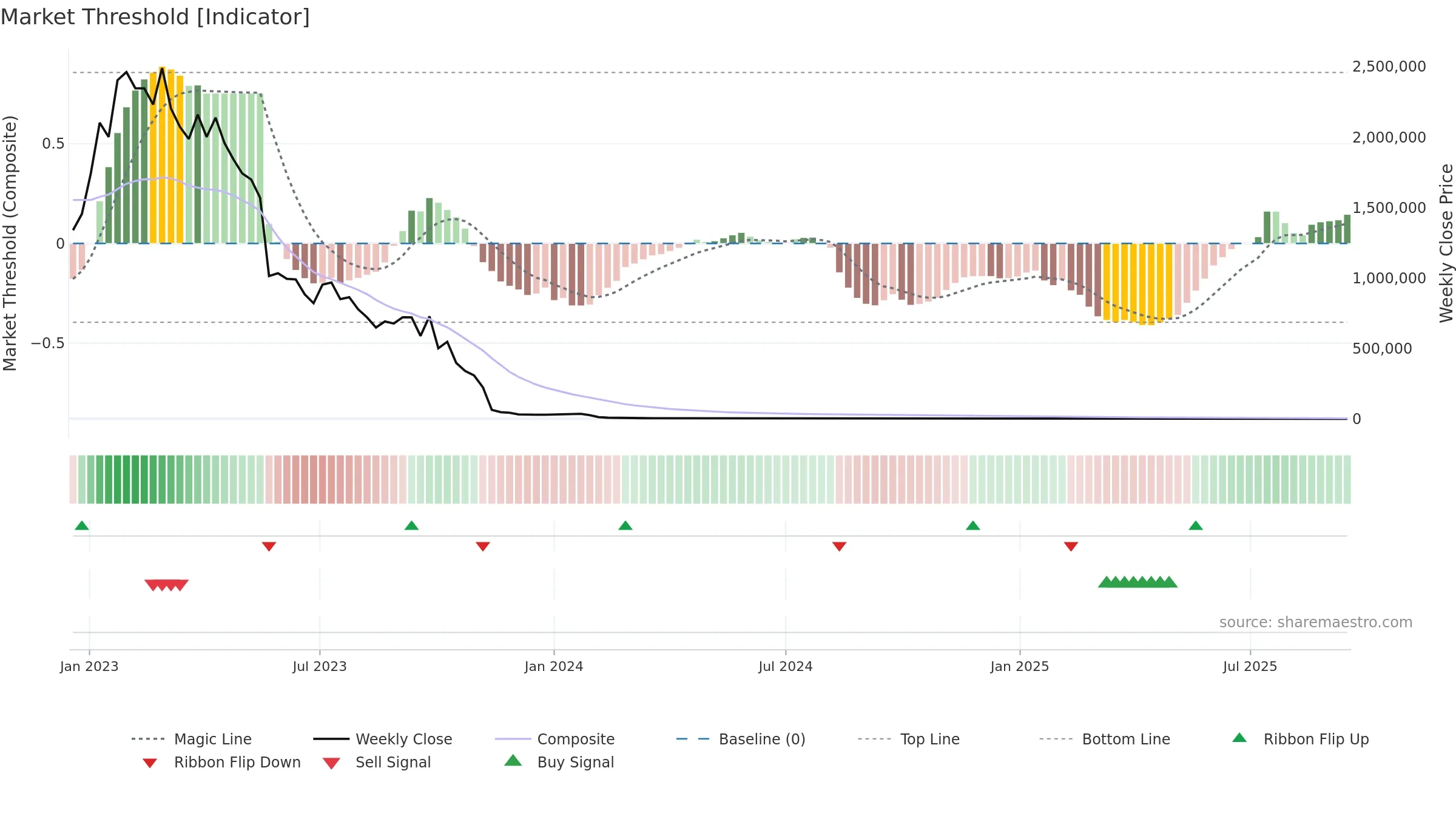This screenshot has width=1456, height=819.
Task: Click the ribbon flip up marker before Jan 2025
Action: pyautogui.click(x=973, y=525)
